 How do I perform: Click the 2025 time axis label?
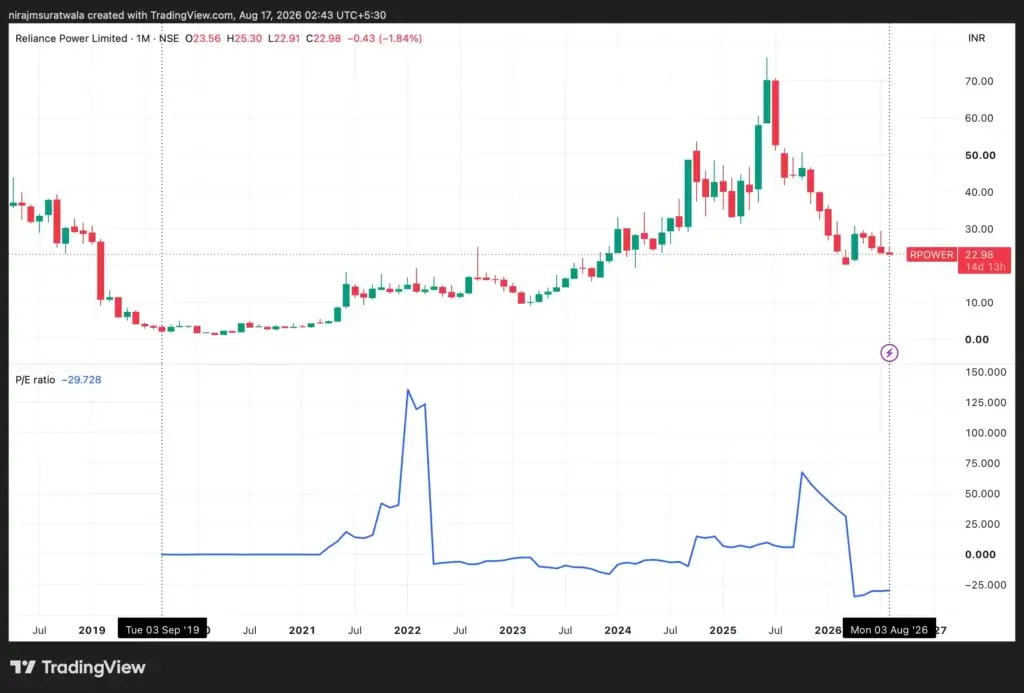723,630
